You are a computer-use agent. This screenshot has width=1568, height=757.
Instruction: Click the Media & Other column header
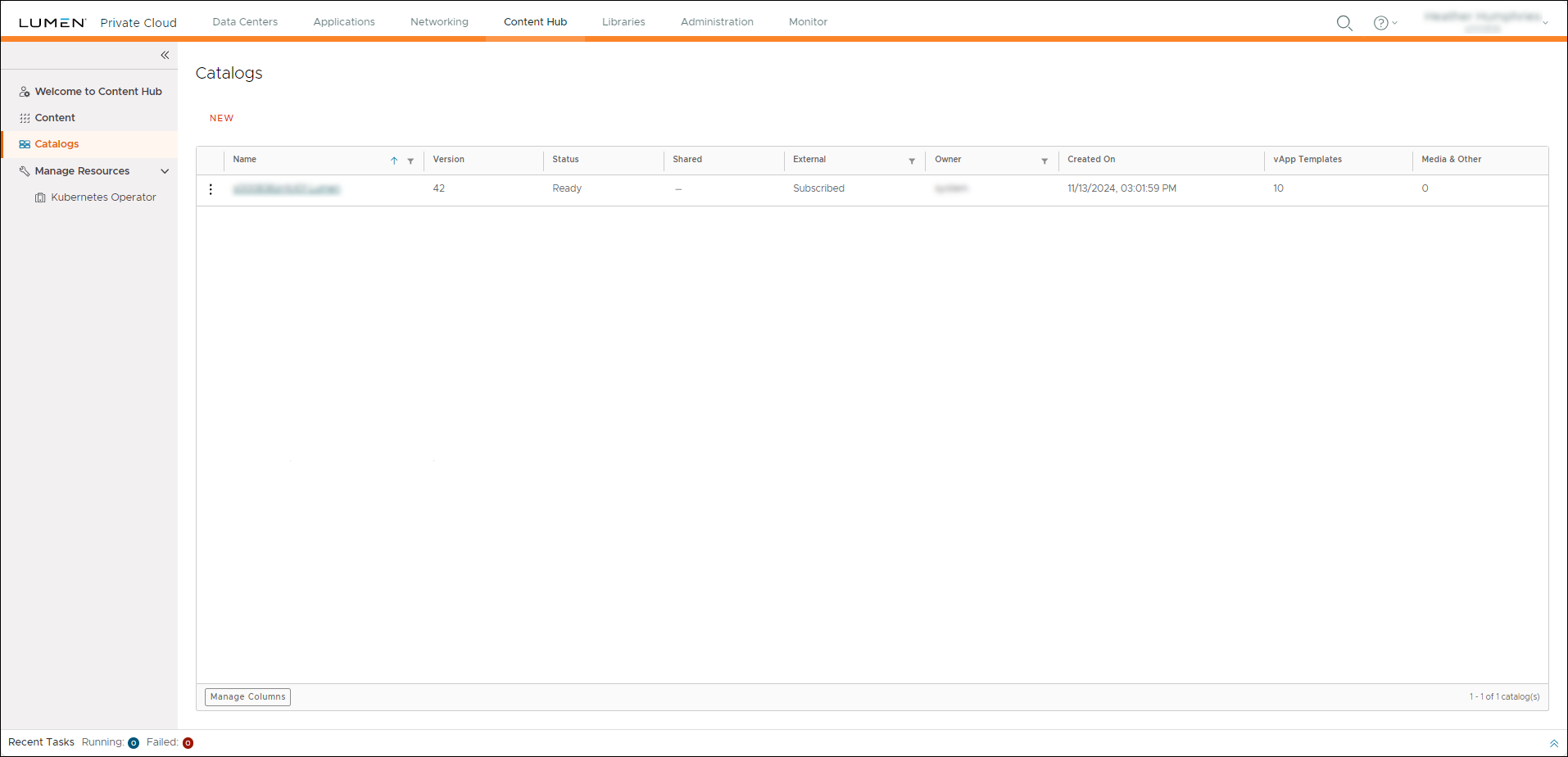tap(1451, 160)
